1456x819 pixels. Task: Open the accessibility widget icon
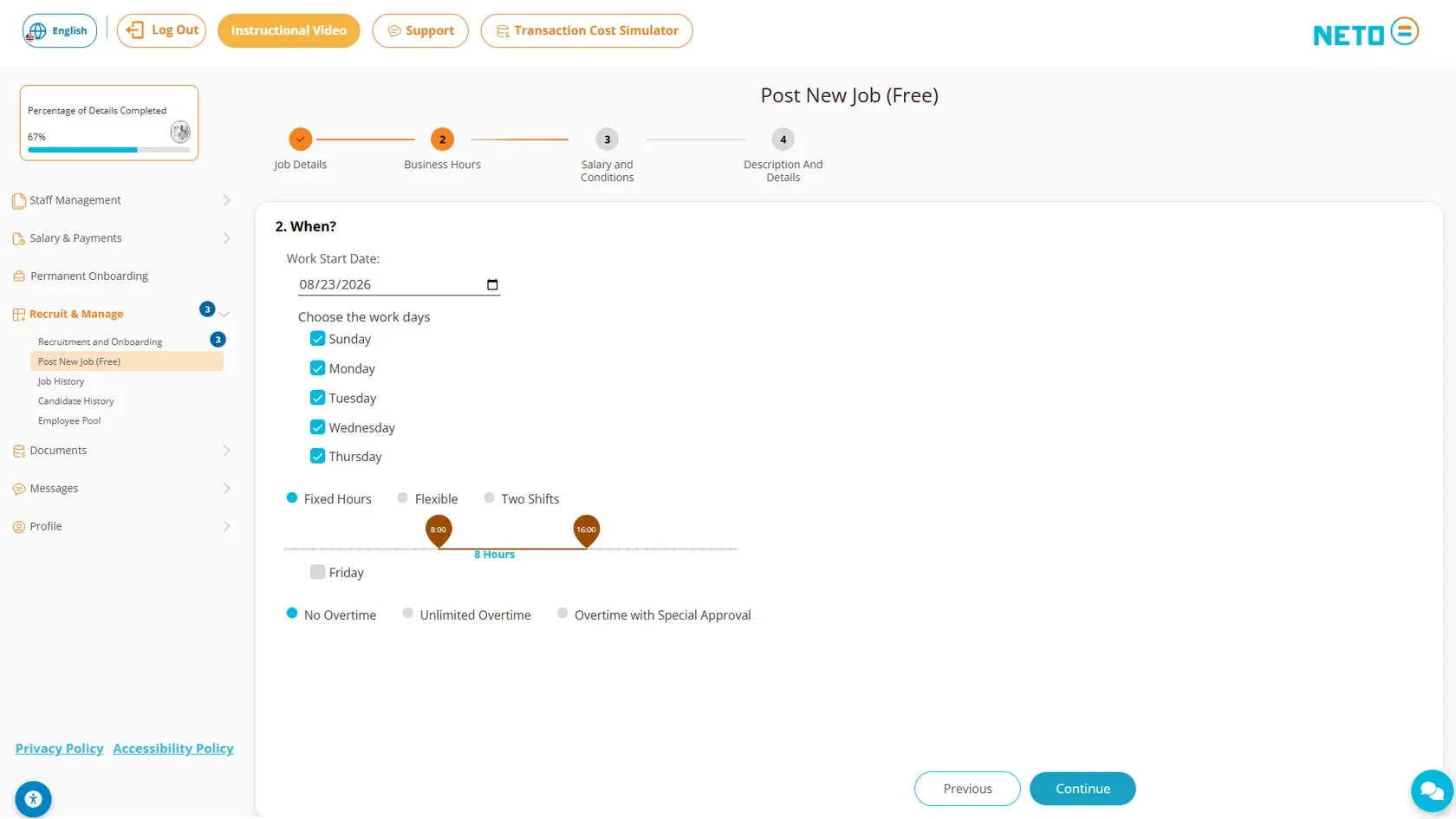[x=33, y=798]
